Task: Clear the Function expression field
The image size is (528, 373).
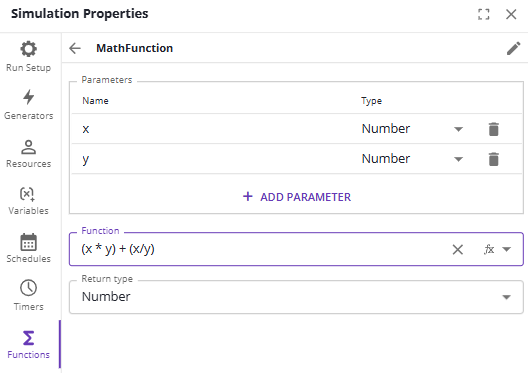Action: pyautogui.click(x=458, y=249)
